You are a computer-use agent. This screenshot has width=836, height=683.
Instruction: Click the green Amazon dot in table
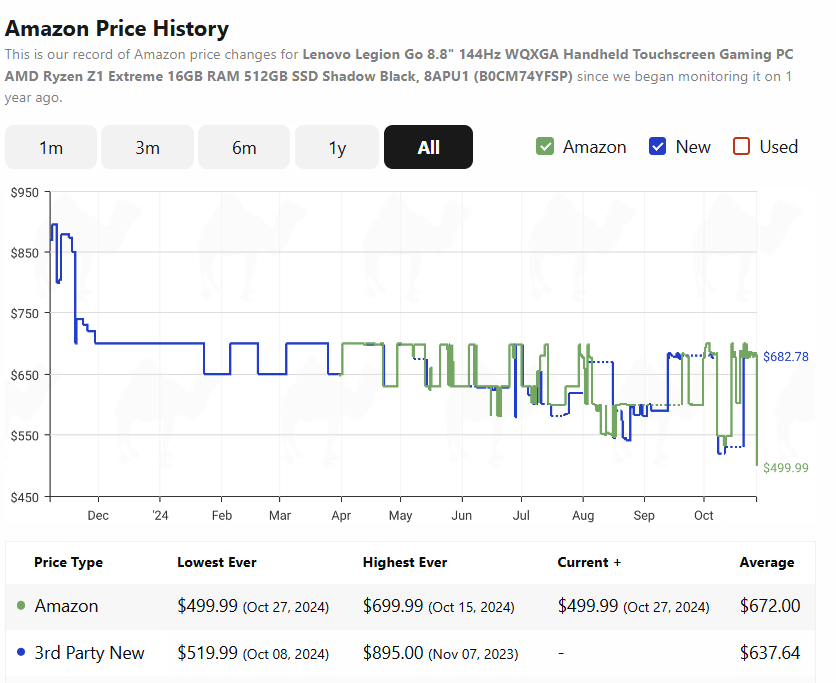pyautogui.click(x=21, y=606)
